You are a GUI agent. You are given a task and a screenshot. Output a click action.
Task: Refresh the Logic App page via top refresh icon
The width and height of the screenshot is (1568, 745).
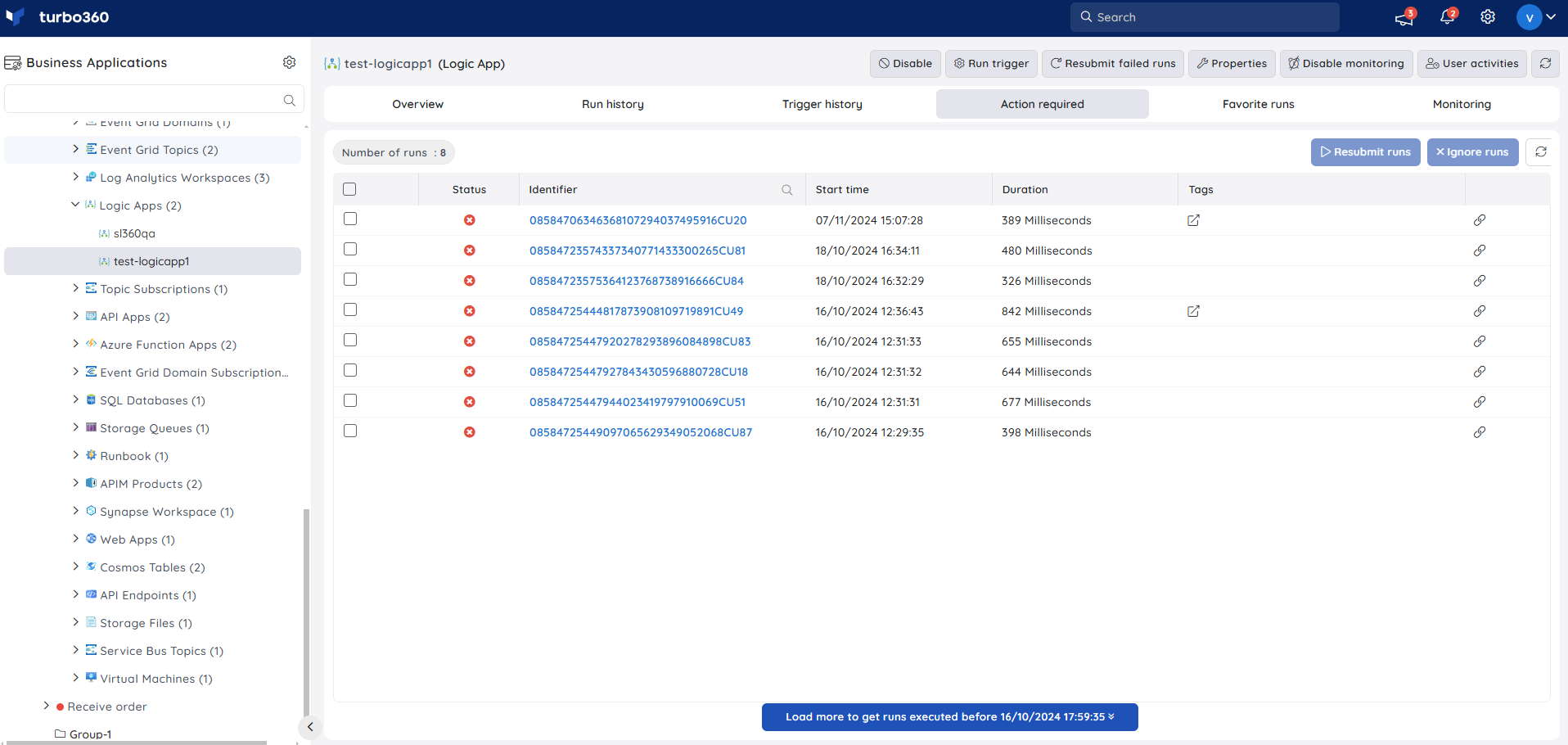point(1545,63)
